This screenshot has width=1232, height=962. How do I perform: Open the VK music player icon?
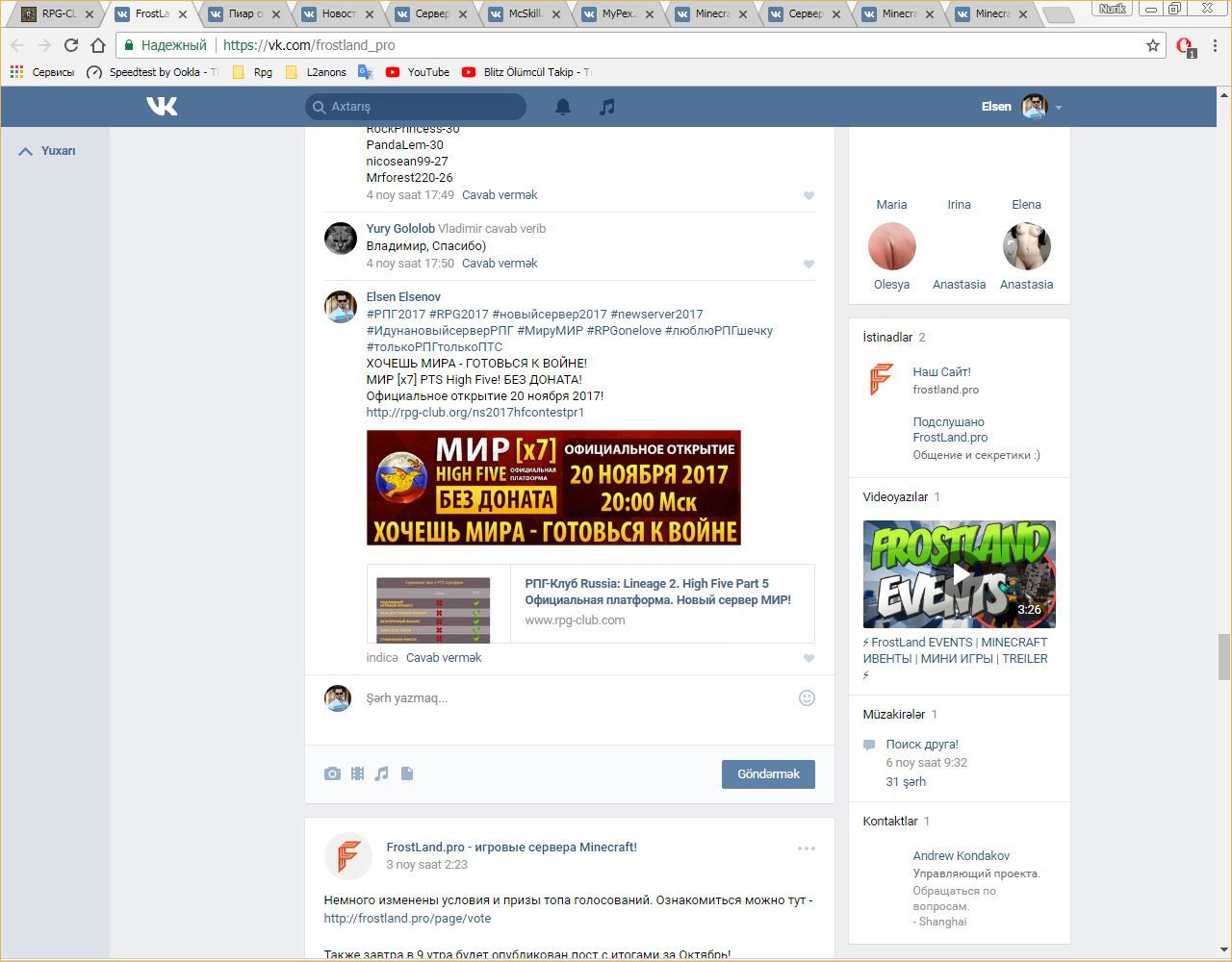coord(606,107)
